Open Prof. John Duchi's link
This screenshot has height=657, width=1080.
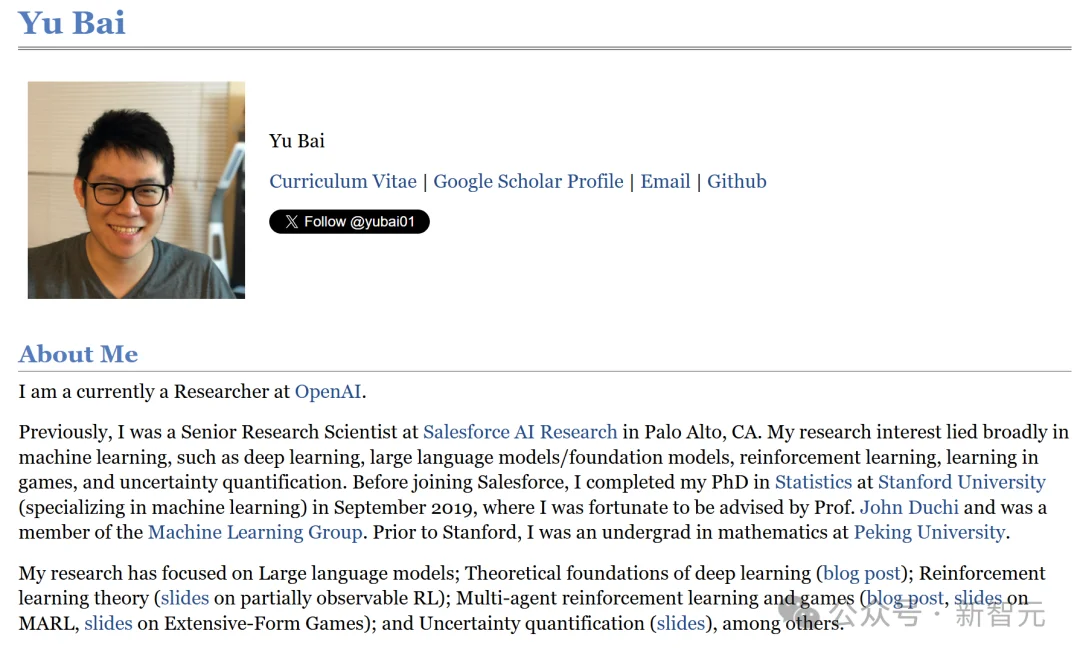(x=909, y=507)
